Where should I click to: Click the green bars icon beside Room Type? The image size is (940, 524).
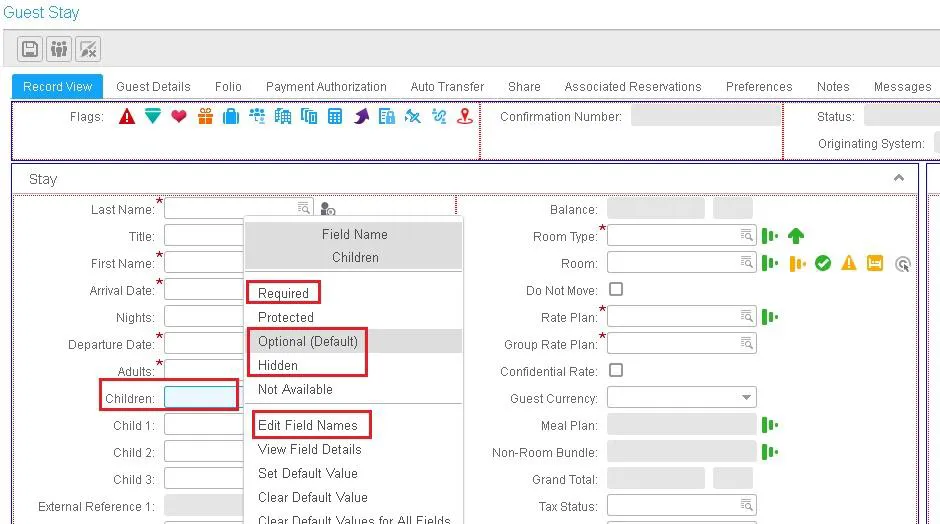point(770,236)
